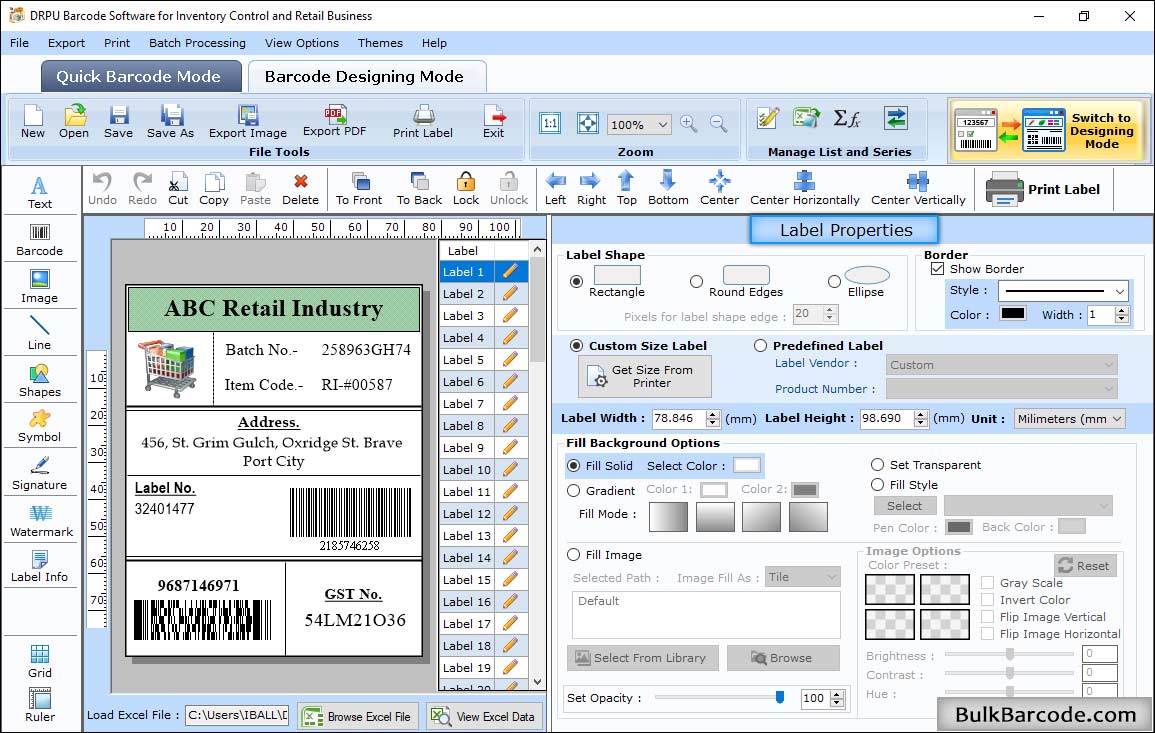Click the Lock icon
Image resolution: width=1155 pixels, height=733 pixels.
466,189
